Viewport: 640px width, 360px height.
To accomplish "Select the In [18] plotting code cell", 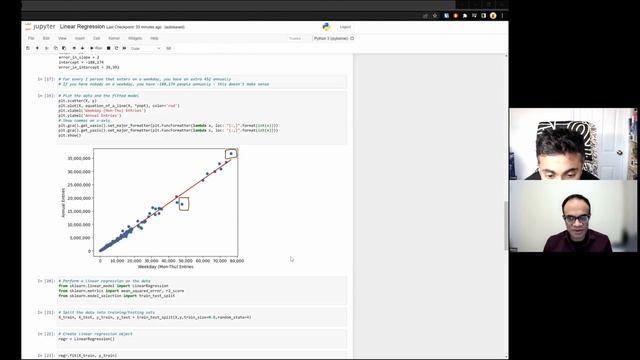I will (202, 118).
